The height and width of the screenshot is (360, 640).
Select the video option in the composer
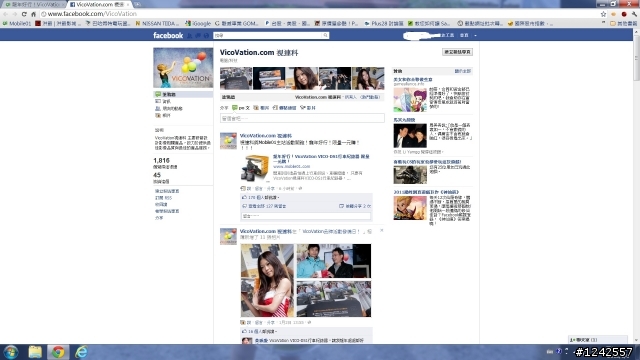coord(308,108)
